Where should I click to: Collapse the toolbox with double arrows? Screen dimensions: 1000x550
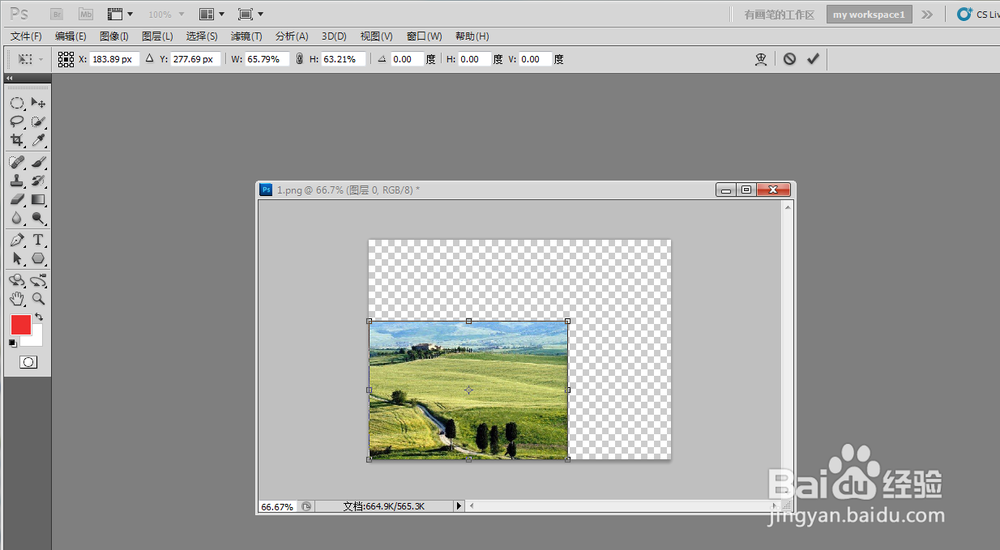[x=10, y=78]
